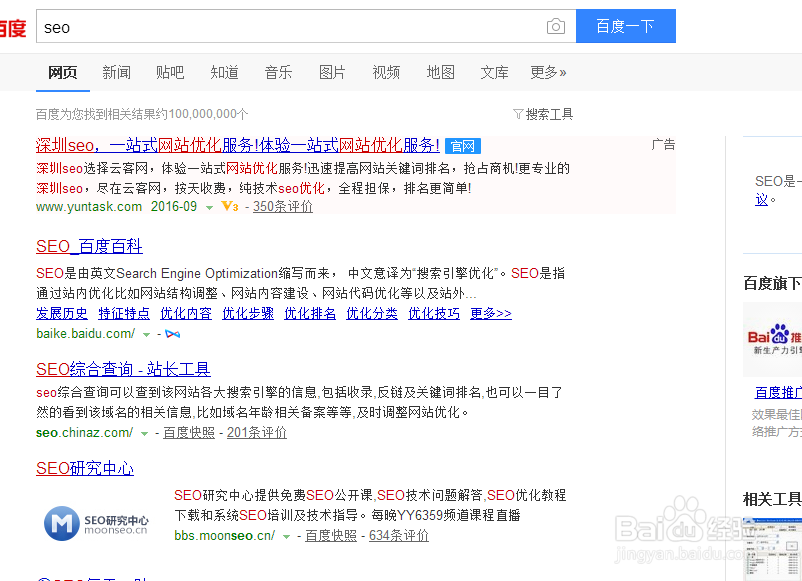Click the 搜索工具 label
Screen dimensions: 802x581
click(549, 114)
